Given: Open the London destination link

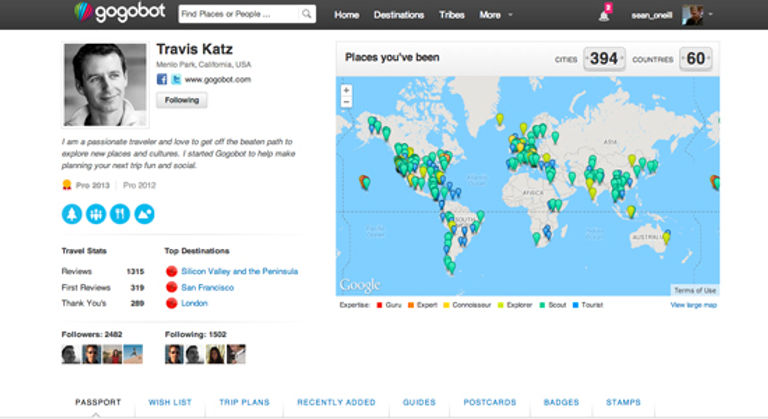Looking at the screenshot, I should click(194, 303).
